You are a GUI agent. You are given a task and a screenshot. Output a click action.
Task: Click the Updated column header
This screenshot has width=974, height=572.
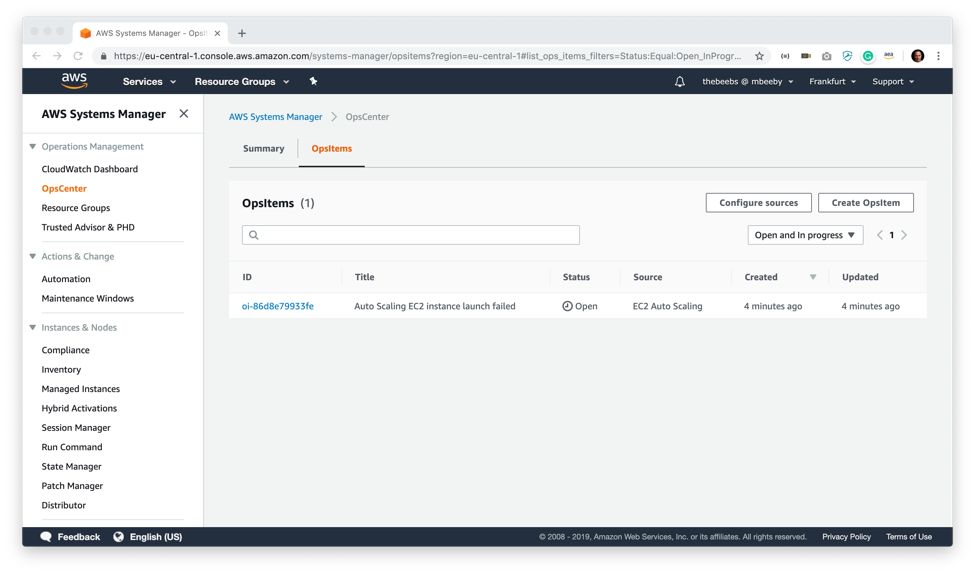tap(860, 277)
